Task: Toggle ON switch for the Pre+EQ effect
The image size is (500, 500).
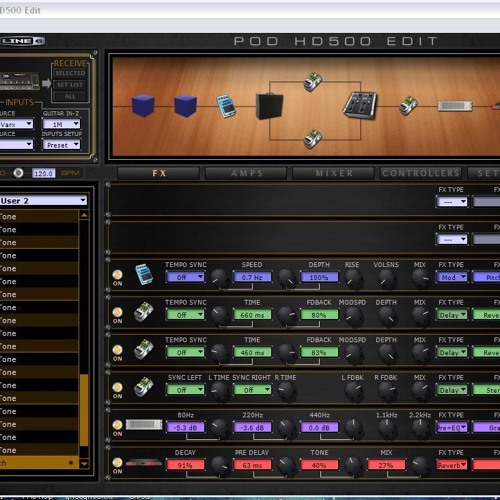Action: (x=117, y=425)
